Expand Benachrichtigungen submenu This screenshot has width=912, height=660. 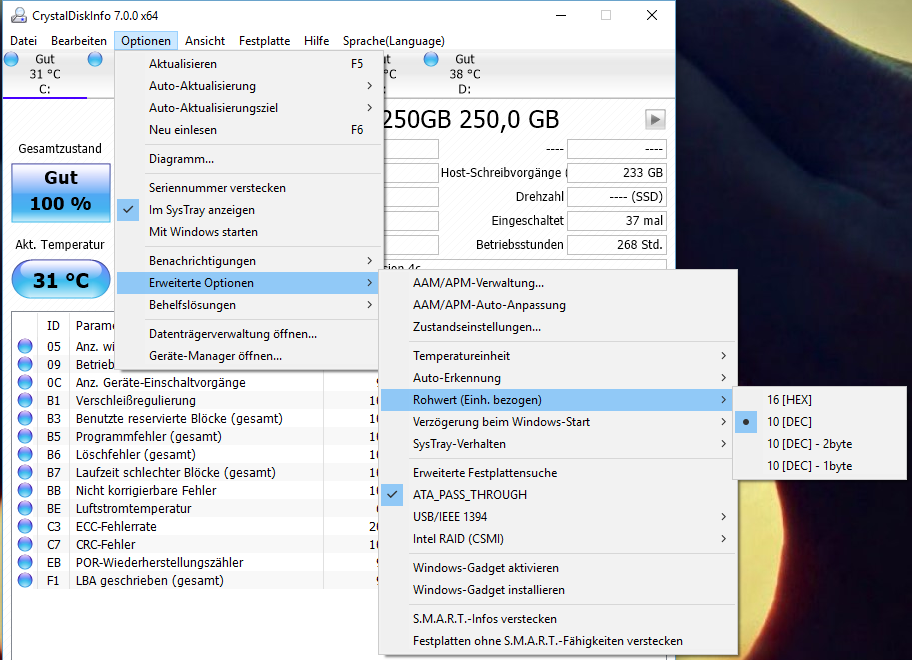pos(249,261)
